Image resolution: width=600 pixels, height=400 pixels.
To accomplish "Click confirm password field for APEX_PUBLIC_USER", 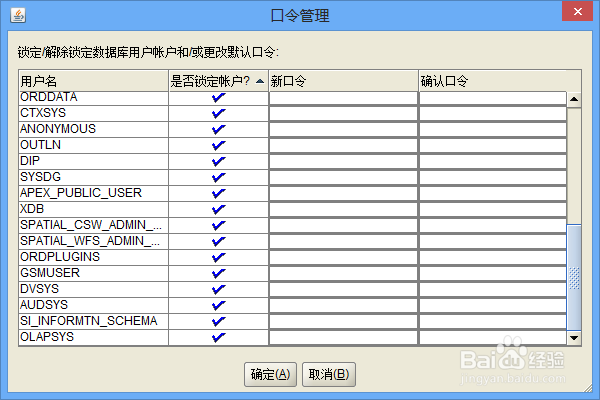I will point(493,193).
